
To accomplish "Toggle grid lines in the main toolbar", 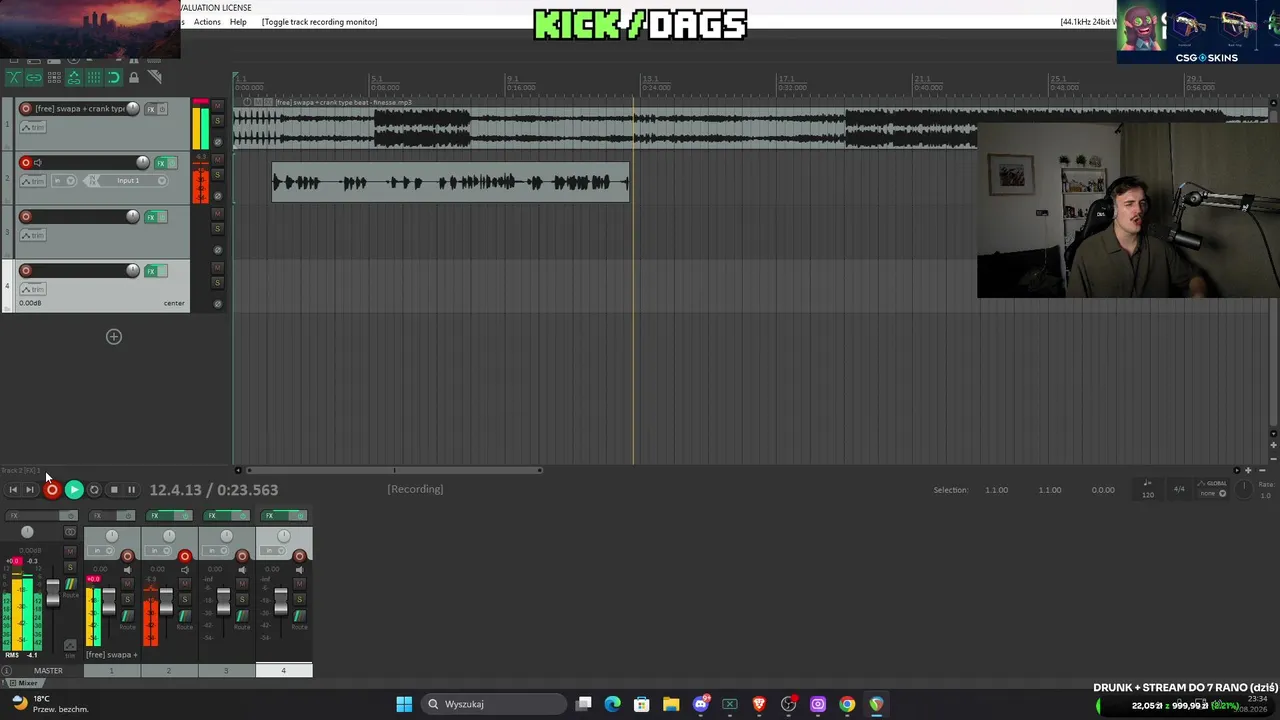I will click(94, 78).
